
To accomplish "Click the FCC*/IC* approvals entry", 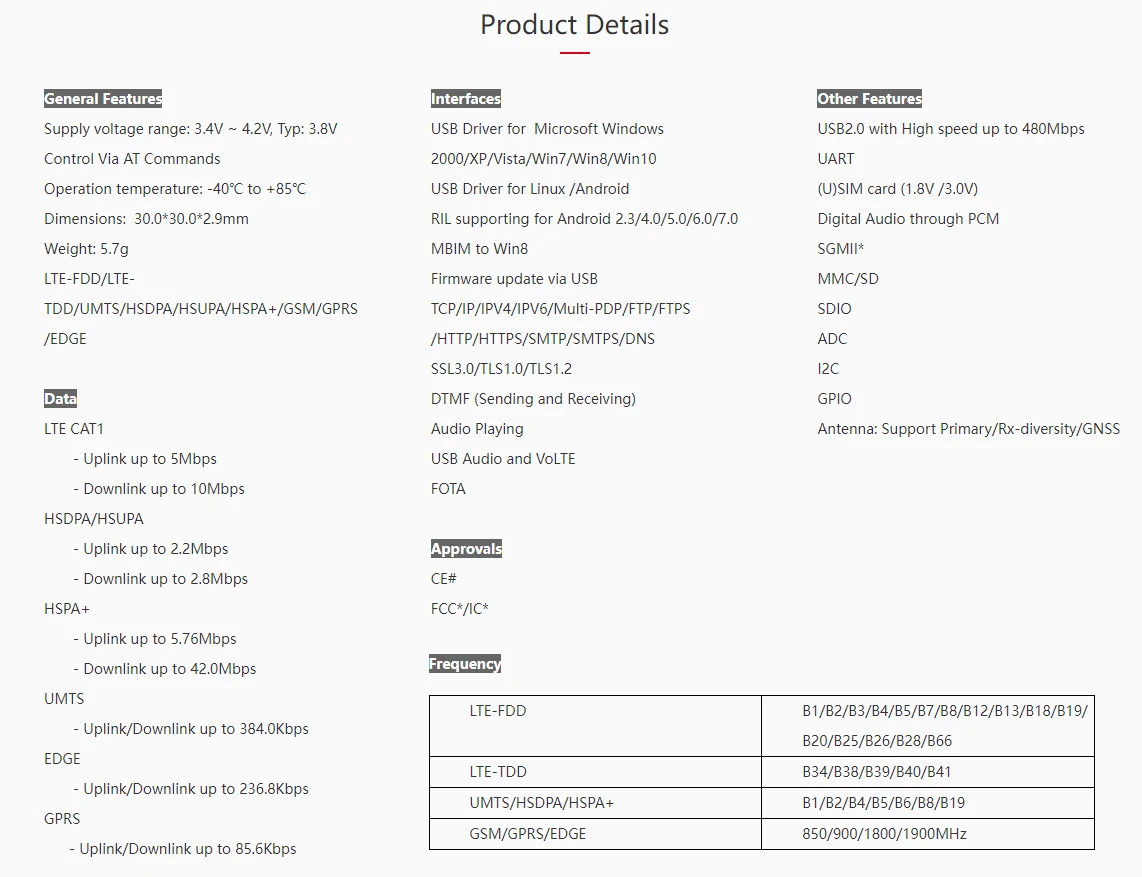I will coord(460,609).
